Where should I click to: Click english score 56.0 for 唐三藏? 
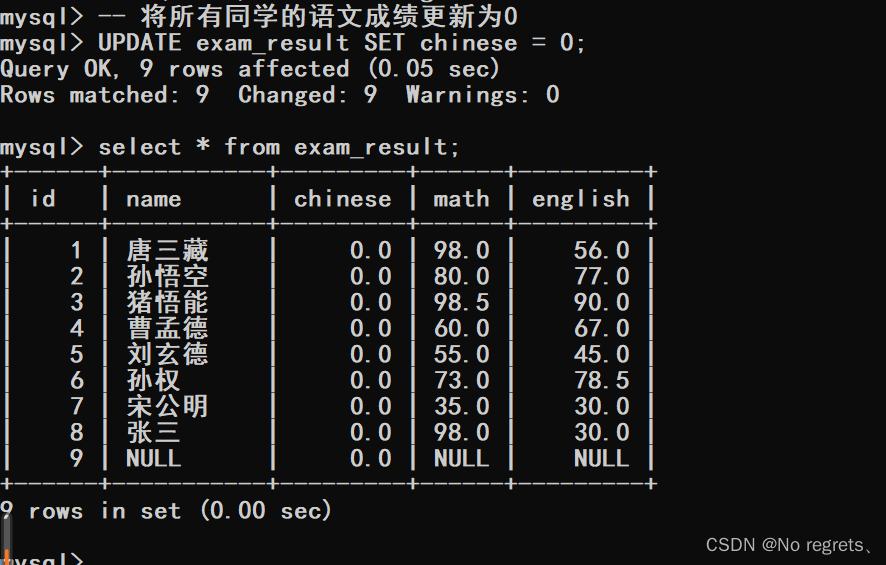[x=601, y=250]
